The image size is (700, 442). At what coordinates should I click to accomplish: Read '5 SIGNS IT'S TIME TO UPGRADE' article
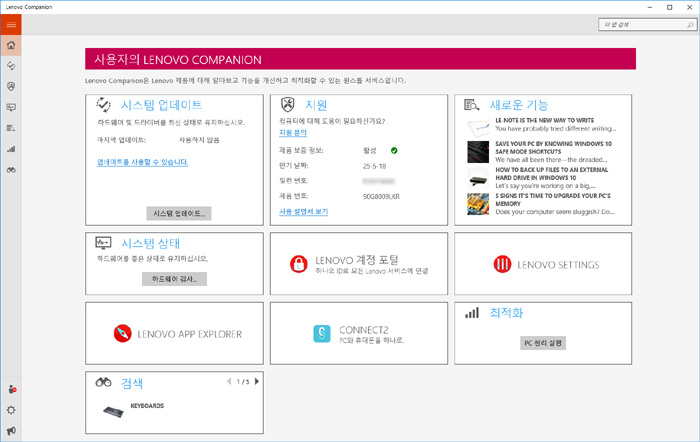tap(553, 200)
